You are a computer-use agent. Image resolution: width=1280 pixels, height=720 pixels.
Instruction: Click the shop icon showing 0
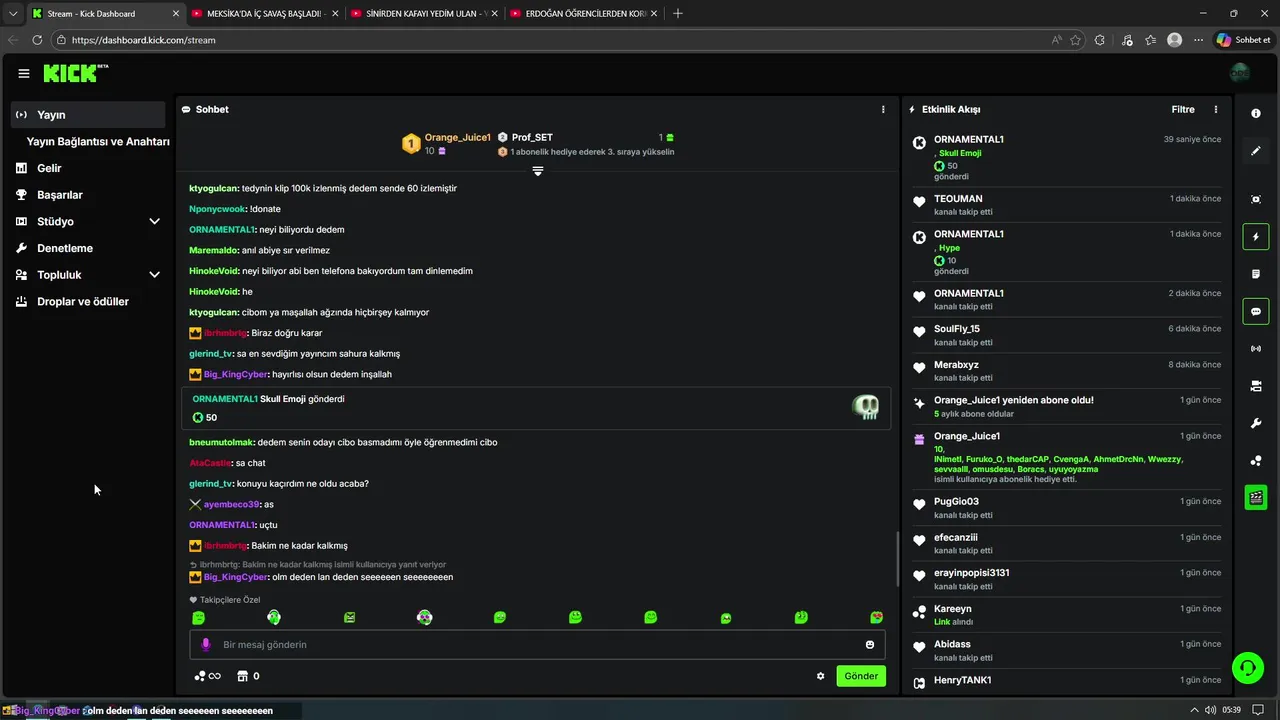[248, 676]
